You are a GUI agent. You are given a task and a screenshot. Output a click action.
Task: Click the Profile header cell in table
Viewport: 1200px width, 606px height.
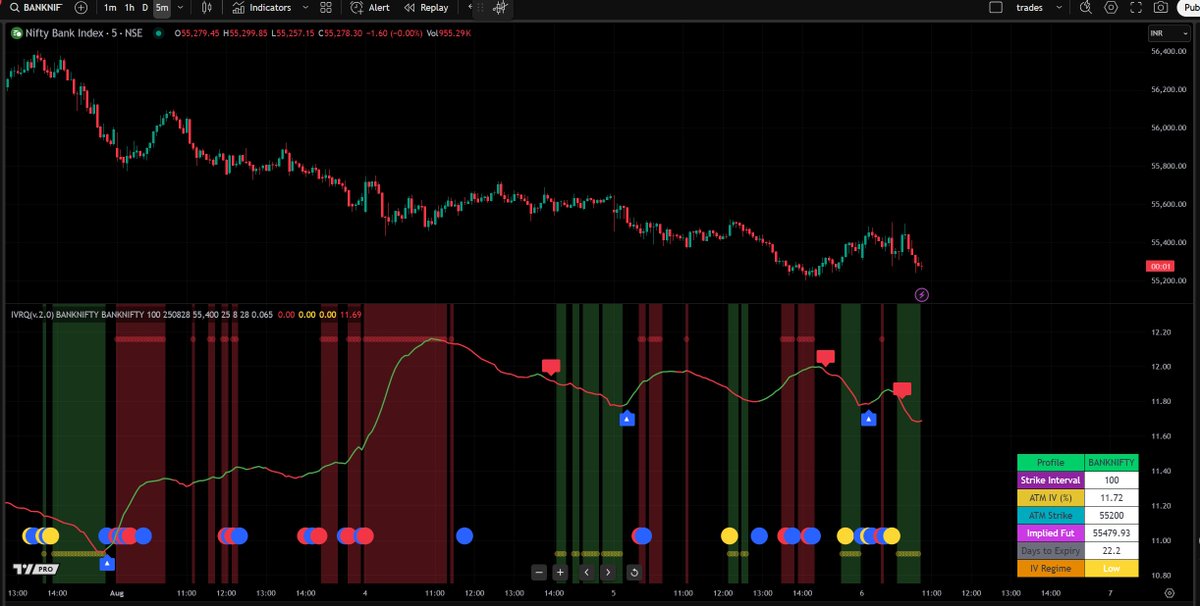click(1051, 463)
